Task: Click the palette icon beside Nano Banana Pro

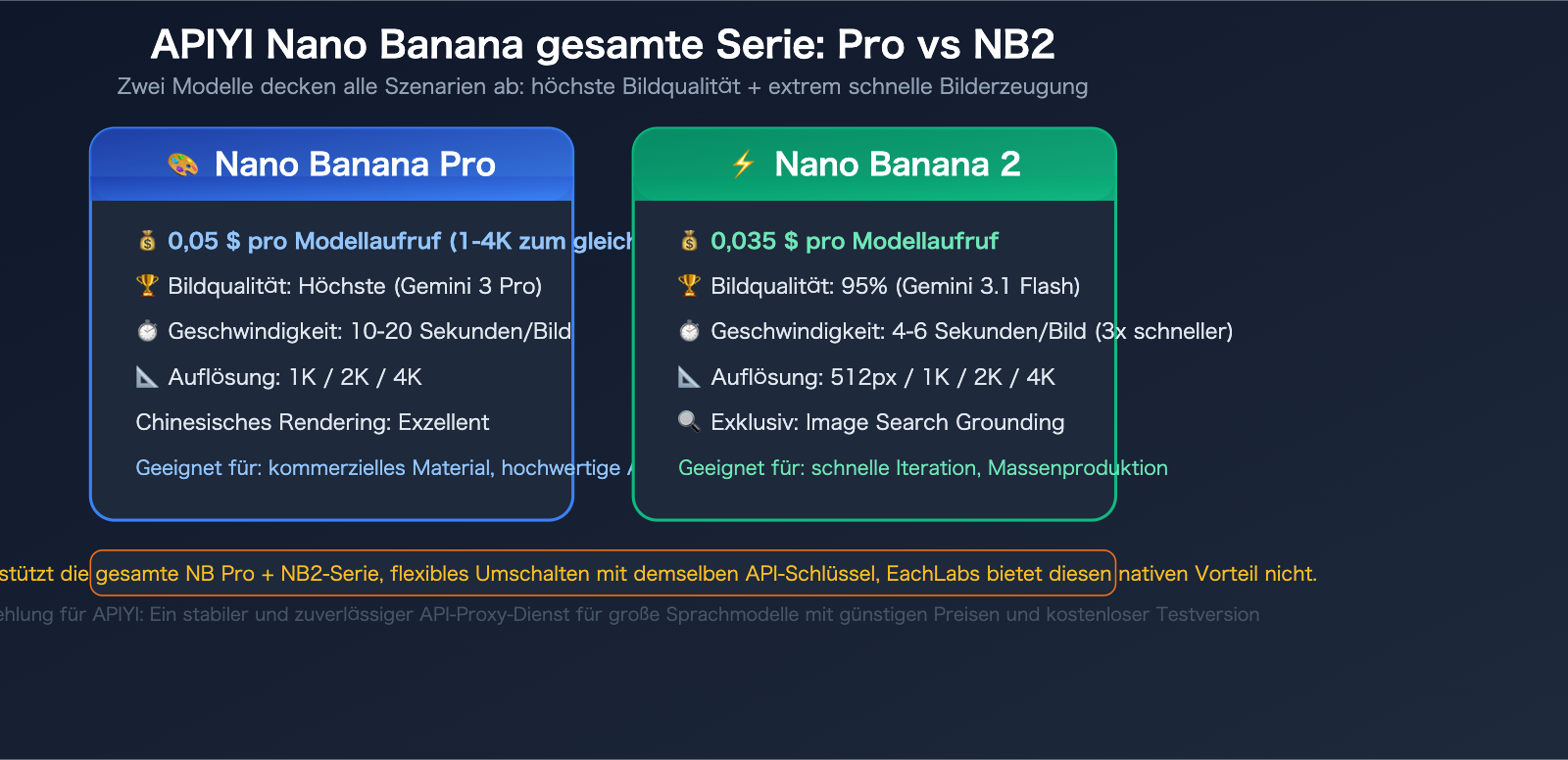Action: (x=183, y=165)
